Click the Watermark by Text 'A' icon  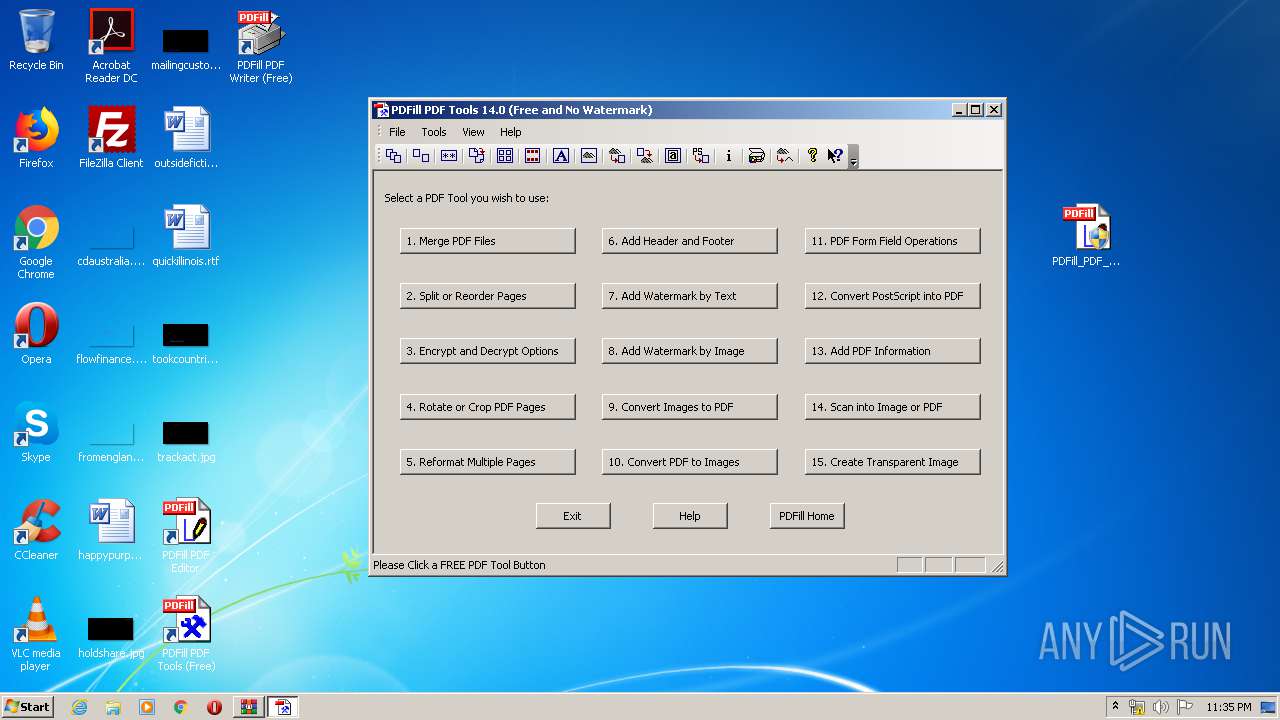point(561,156)
